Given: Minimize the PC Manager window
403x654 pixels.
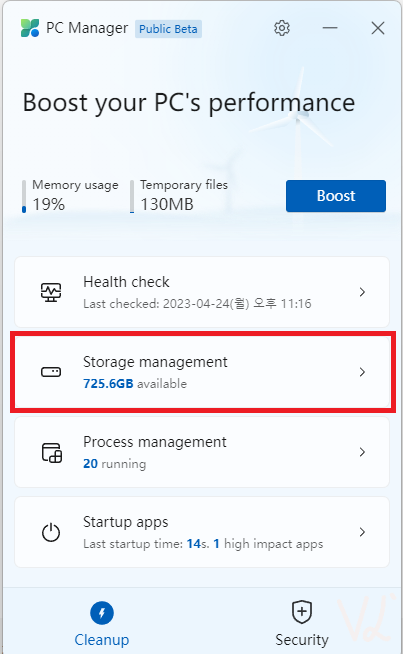Looking at the screenshot, I should pyautogui.click(x=330, y=28).
